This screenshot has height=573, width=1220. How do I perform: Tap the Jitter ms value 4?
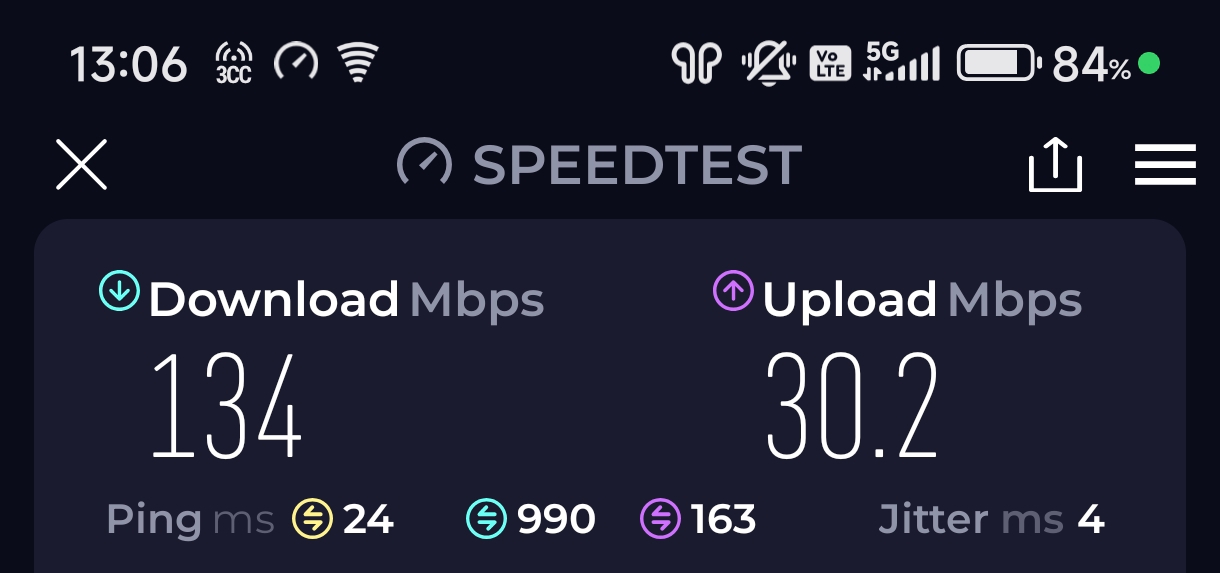1090,520
